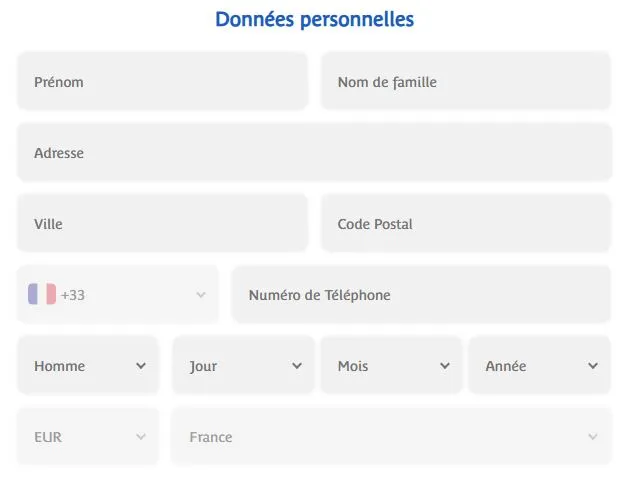Screen dimensions: 632x484
Task: Click the Prénom input field
Action: (162, 82)
